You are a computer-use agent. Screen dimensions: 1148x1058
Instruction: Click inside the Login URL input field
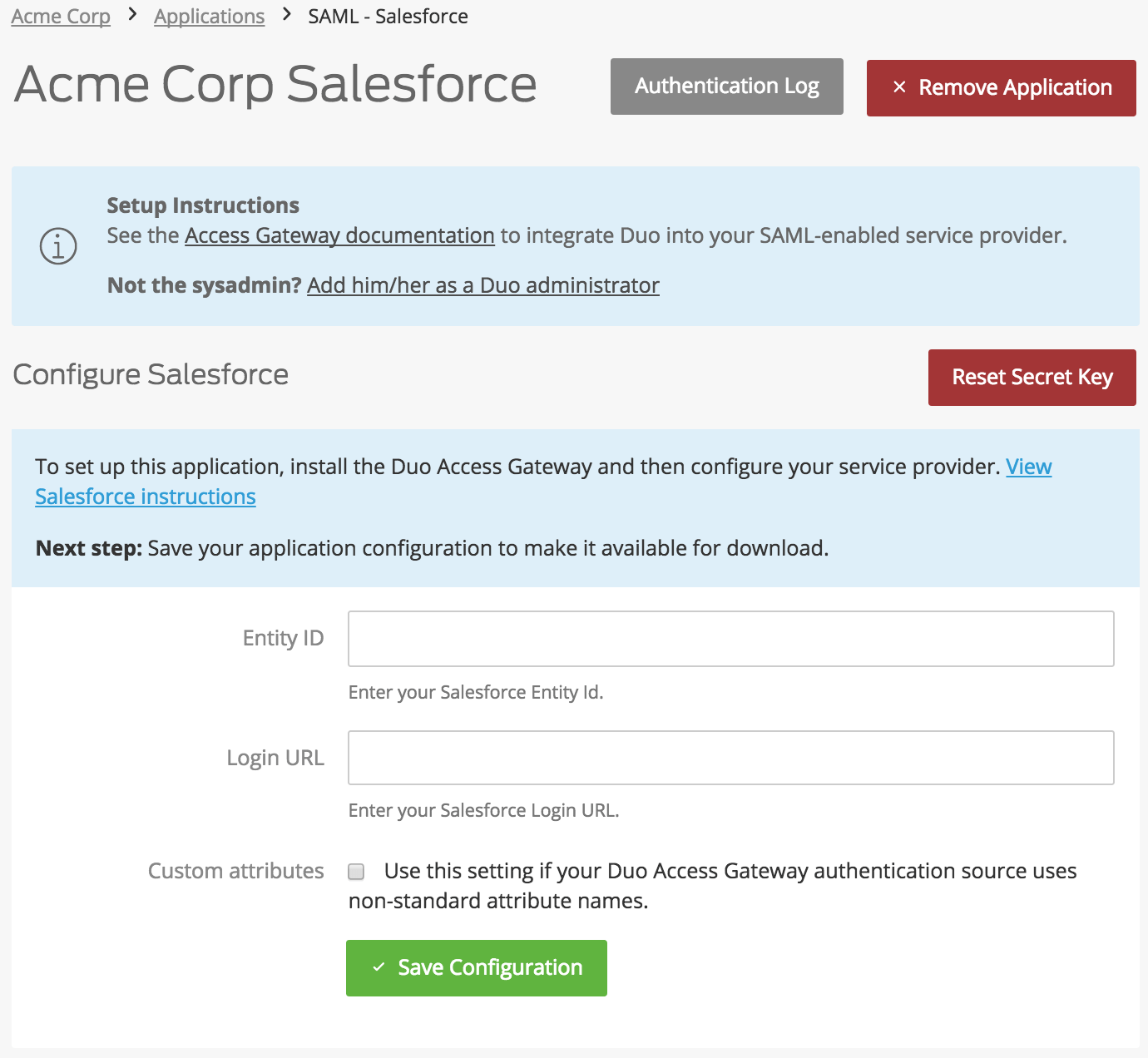click(x=730, y=757)
